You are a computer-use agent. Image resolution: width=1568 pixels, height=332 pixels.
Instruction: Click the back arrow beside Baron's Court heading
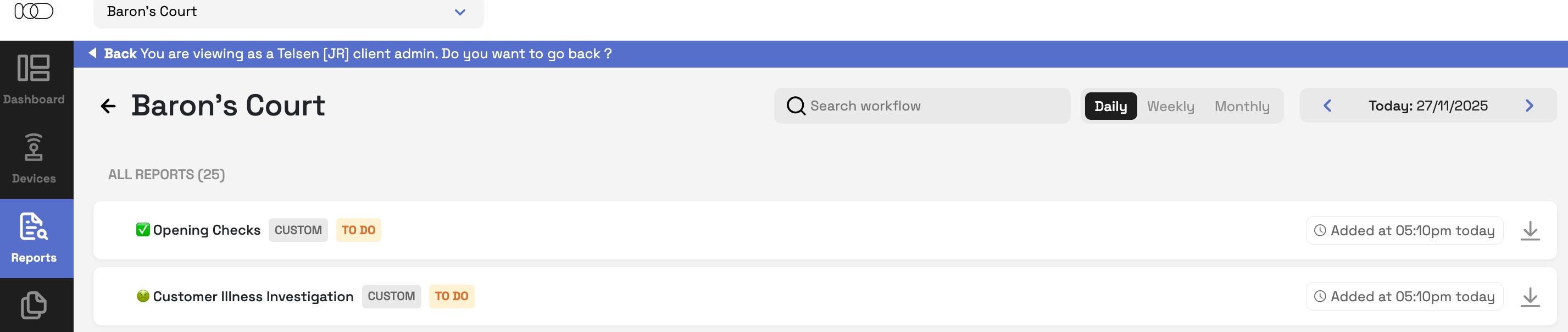coord(108,106)
